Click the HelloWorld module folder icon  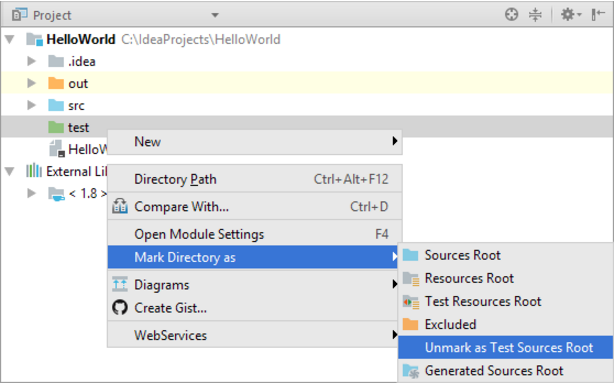click(x=34, y=40)
